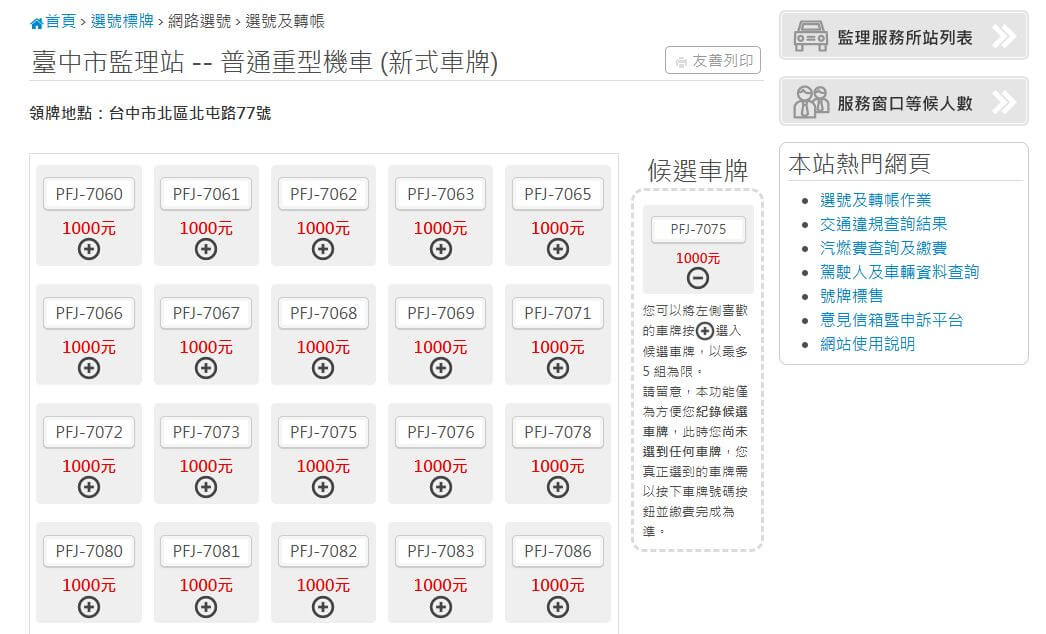Remove PFJ-7075 from candidate plates
This screenshot has height=634, width=1046.
(698, 278)
